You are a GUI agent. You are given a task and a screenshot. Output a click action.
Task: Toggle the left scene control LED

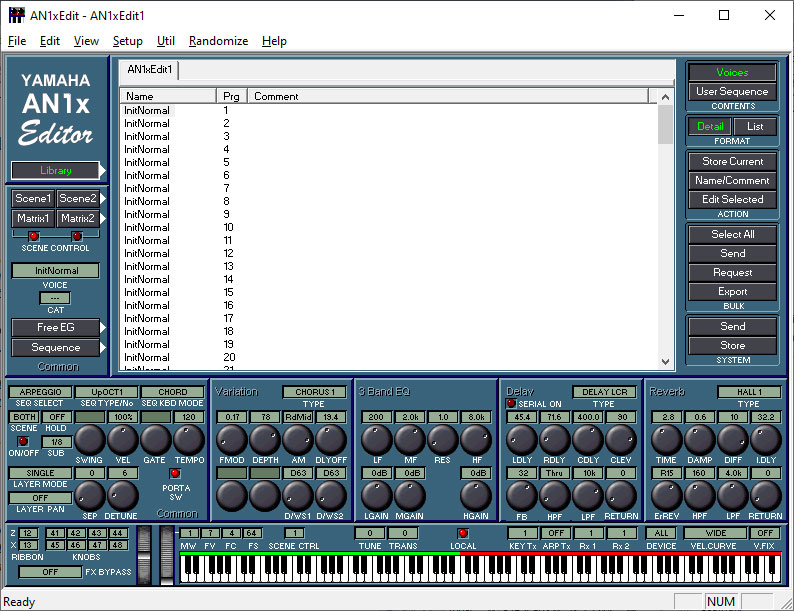click(x=34, y=236)
